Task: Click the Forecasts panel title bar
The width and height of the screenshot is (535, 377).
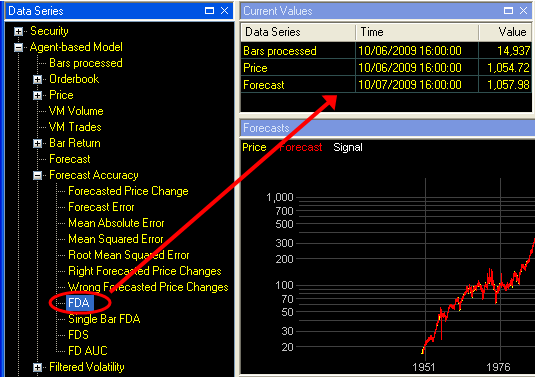Action: tap(388, 128)
